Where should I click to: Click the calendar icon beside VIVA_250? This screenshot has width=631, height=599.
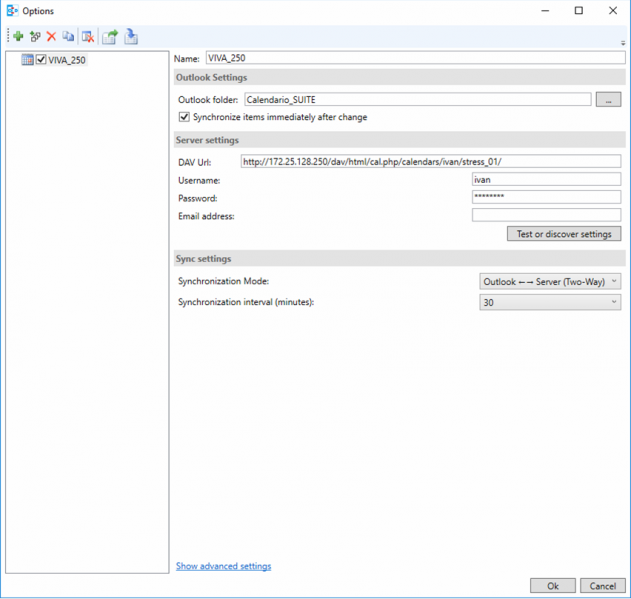27,60
